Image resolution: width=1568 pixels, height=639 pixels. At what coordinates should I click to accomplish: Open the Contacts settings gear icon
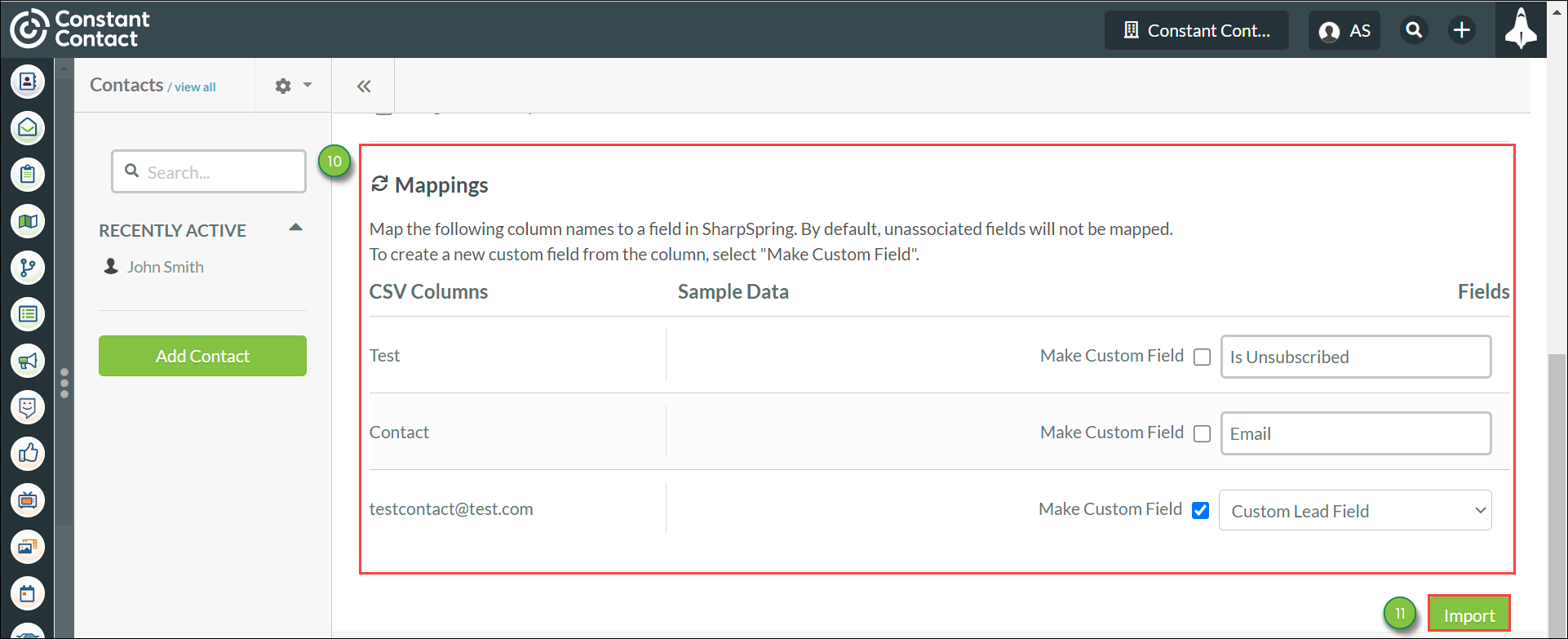pyautogui.click(x=283, y=86)
